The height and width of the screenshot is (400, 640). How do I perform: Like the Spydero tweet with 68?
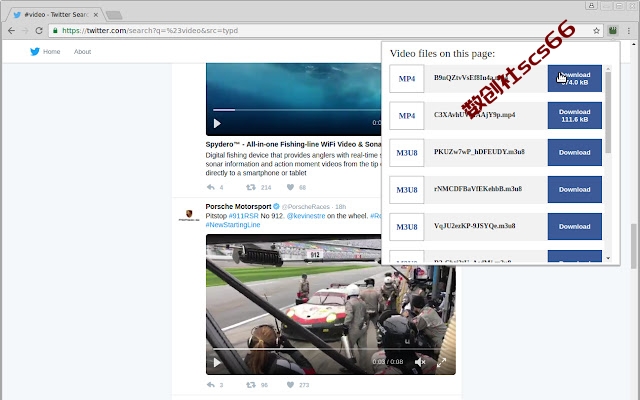(290, 187)
